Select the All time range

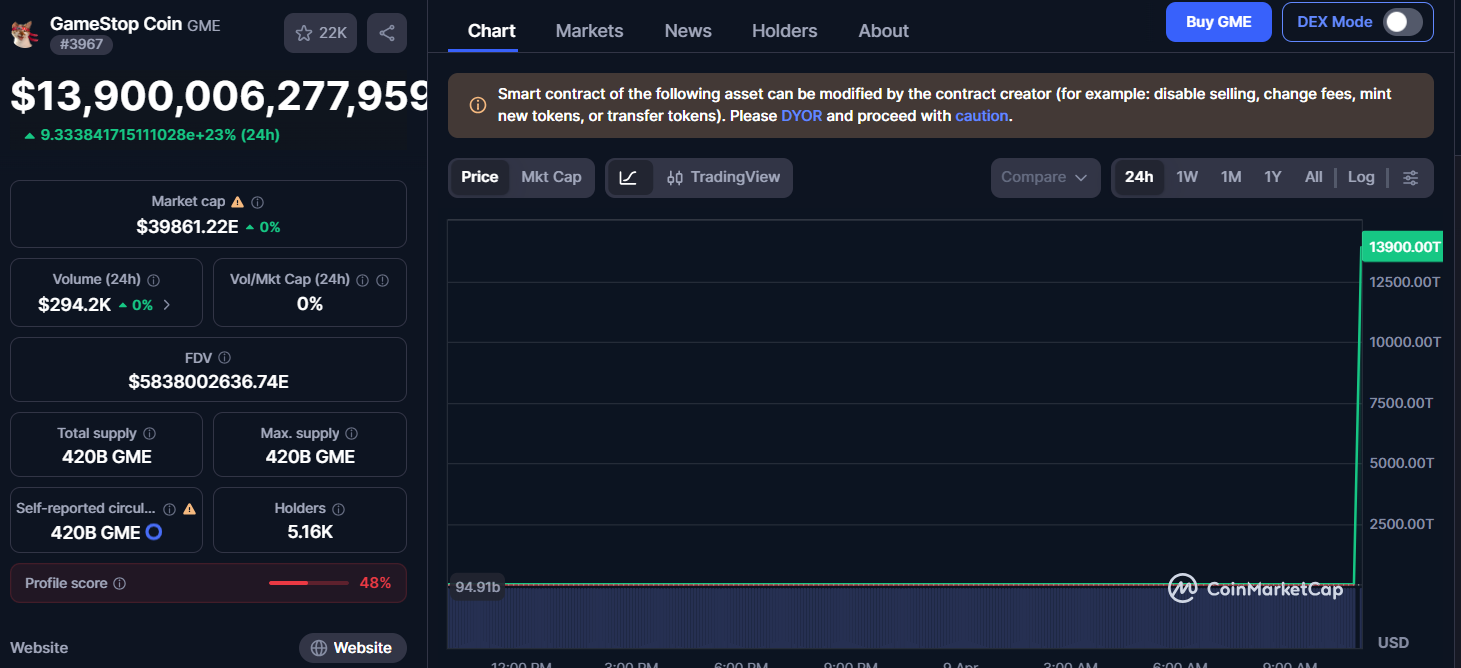pos(1313,177)
